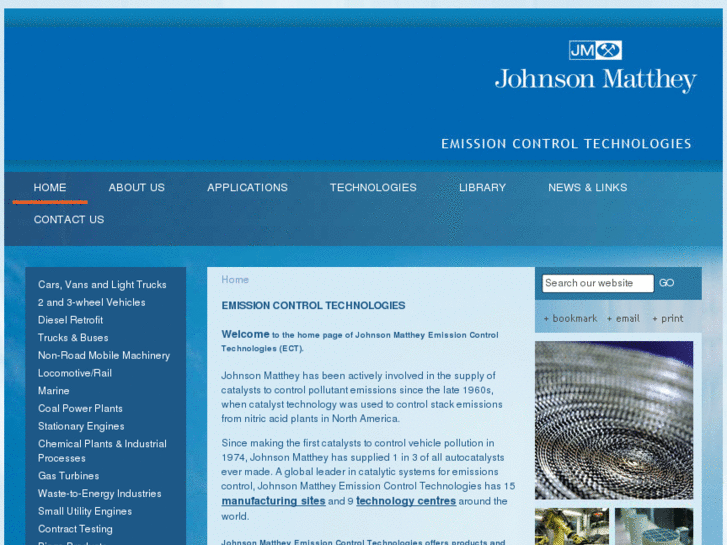Viewport: 727px width, 545px height.
Task: Click the Johnson Matthey wordmark
Action: coord(596,80)
